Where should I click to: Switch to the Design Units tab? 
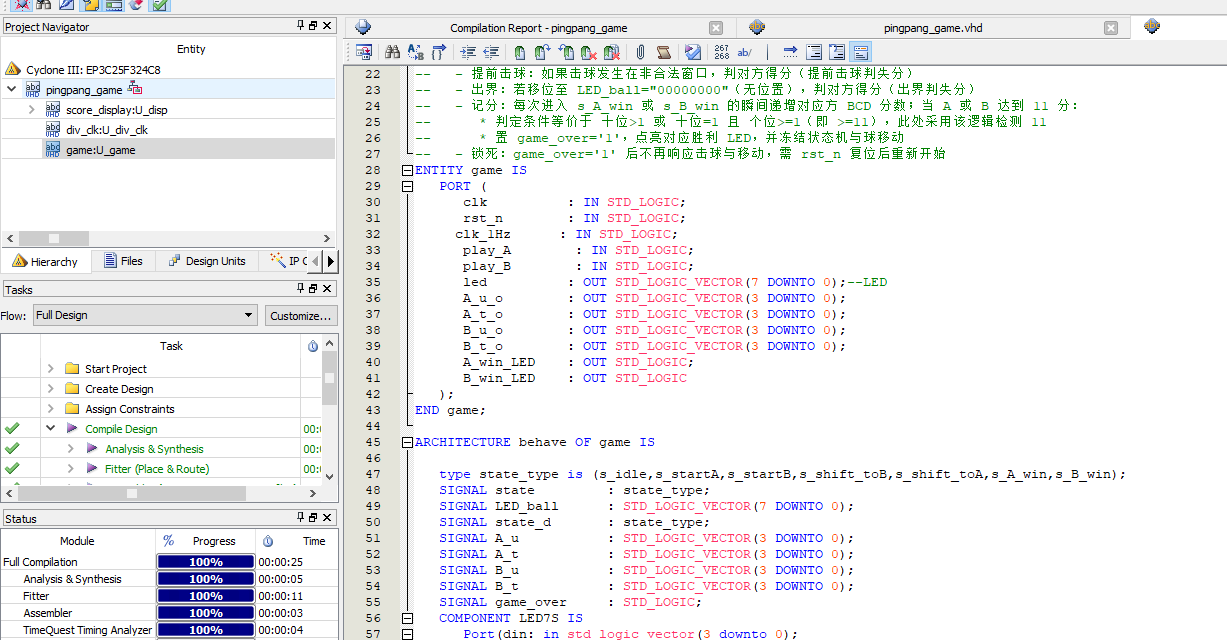point(205,261)
